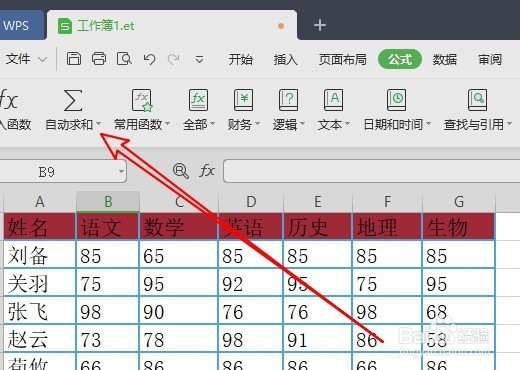Expand the 文本 dropdown arrow

click(x=347, y=124)
